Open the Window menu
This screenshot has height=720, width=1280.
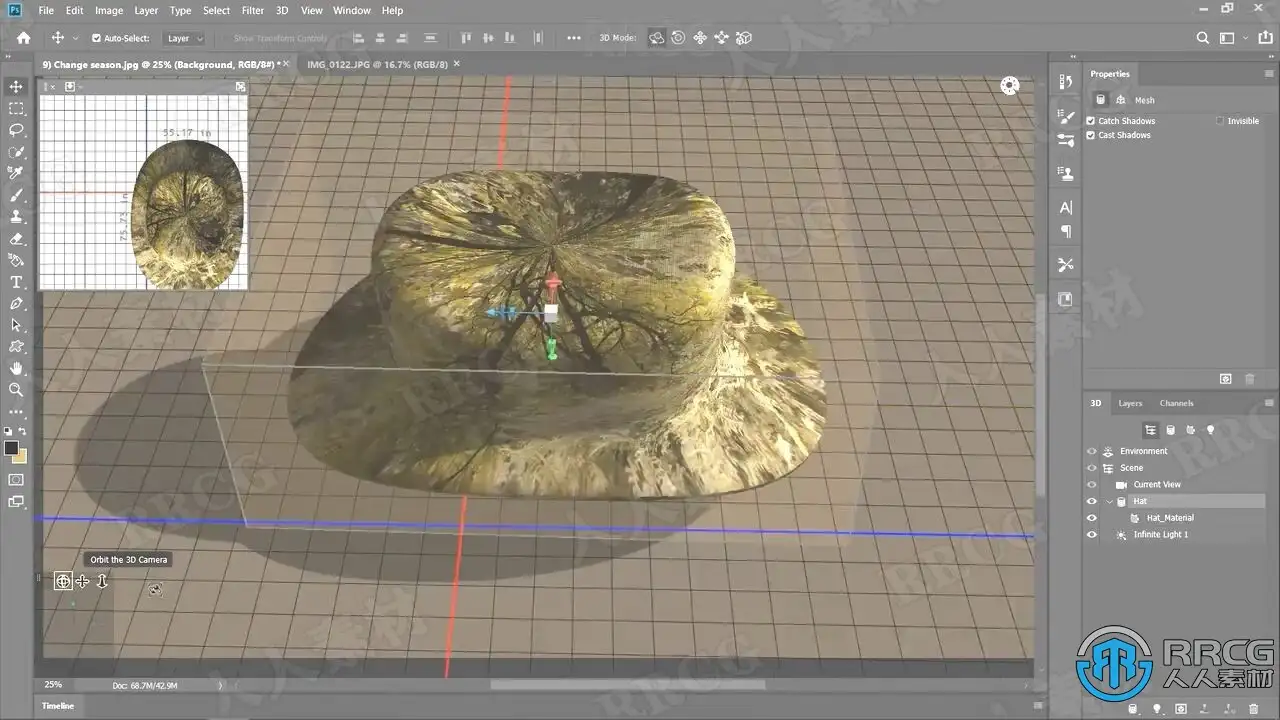click(x=351, y=10)
